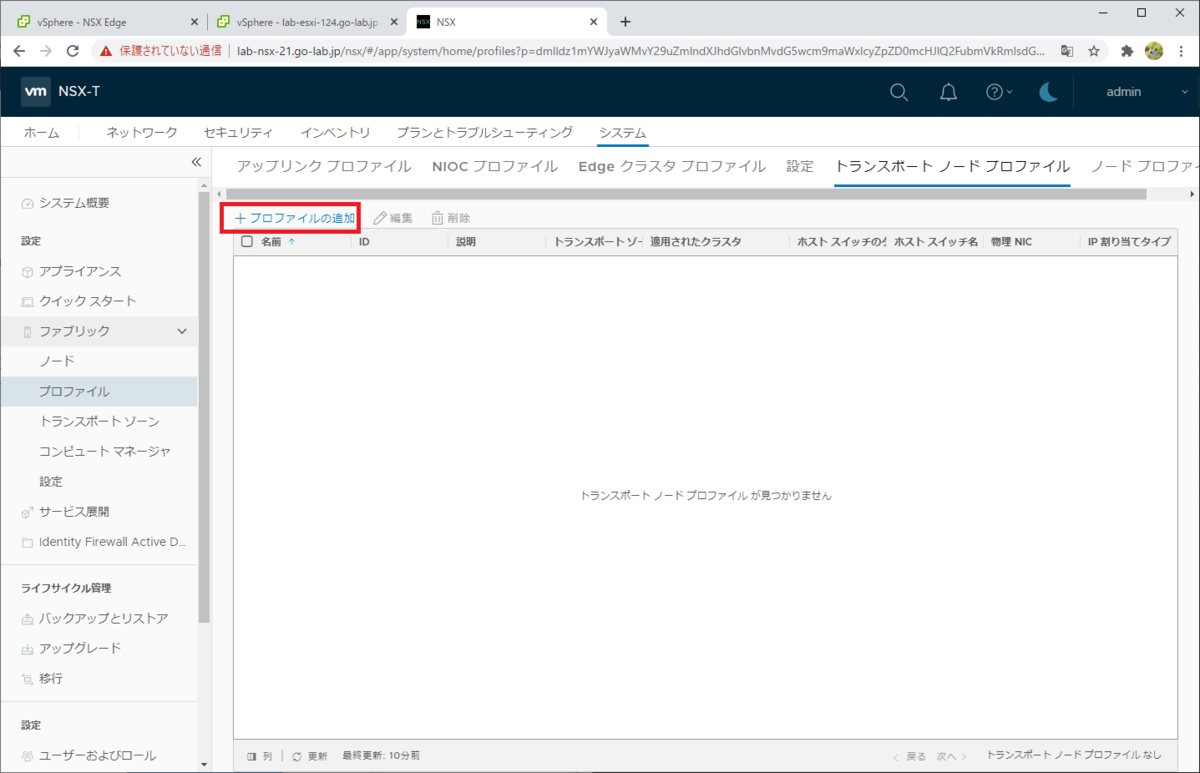The width and height of the screenshot is (1200, 773).
Task: Select コンピュート マネージャ in sidebar
Action: 105,451
